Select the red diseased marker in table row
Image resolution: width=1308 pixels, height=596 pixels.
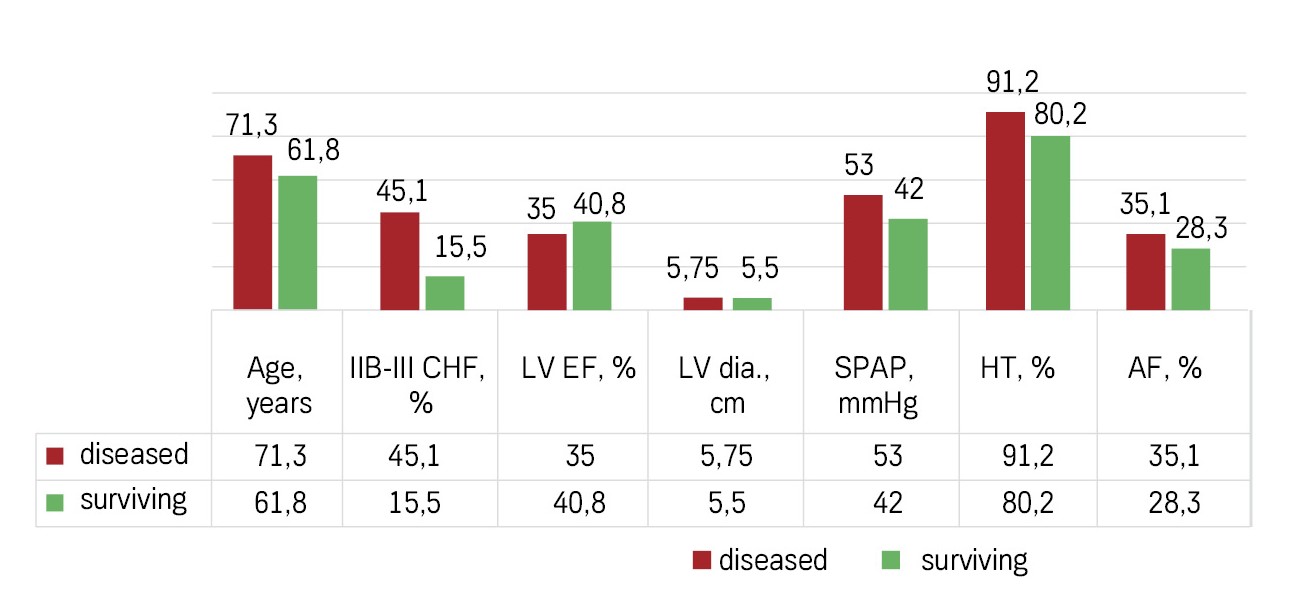57,456
